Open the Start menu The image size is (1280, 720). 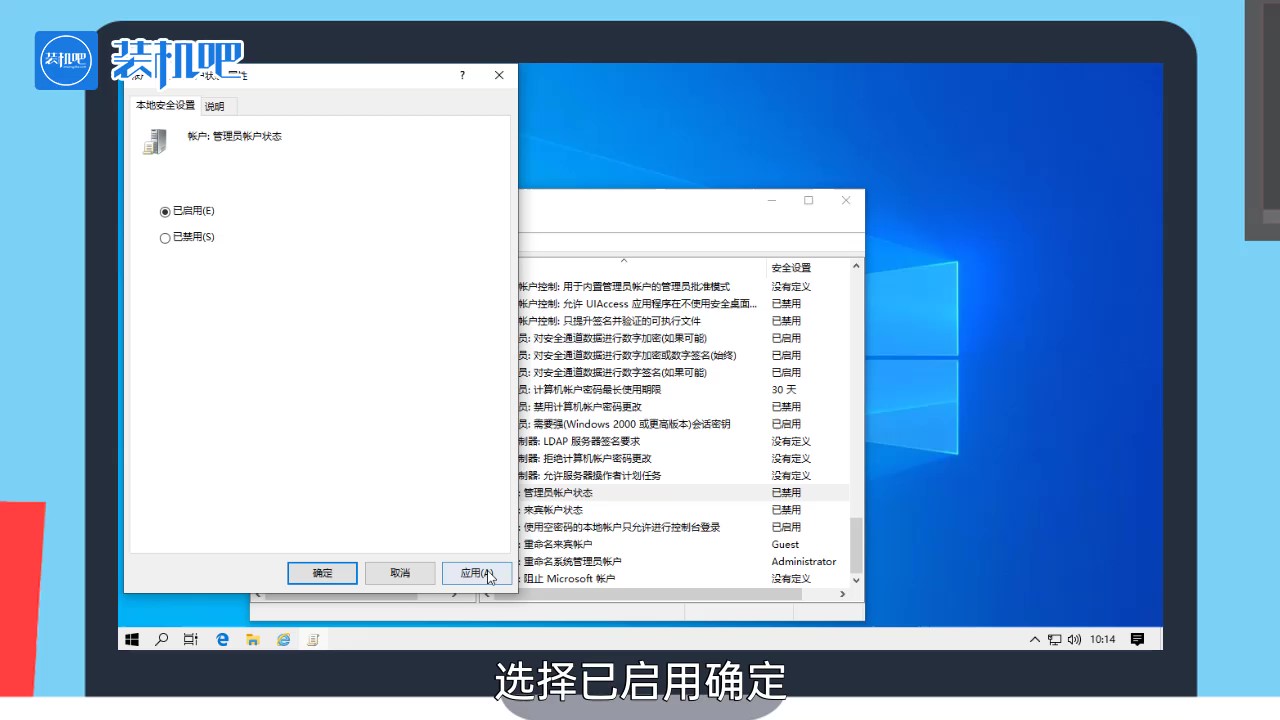[131, 639]
